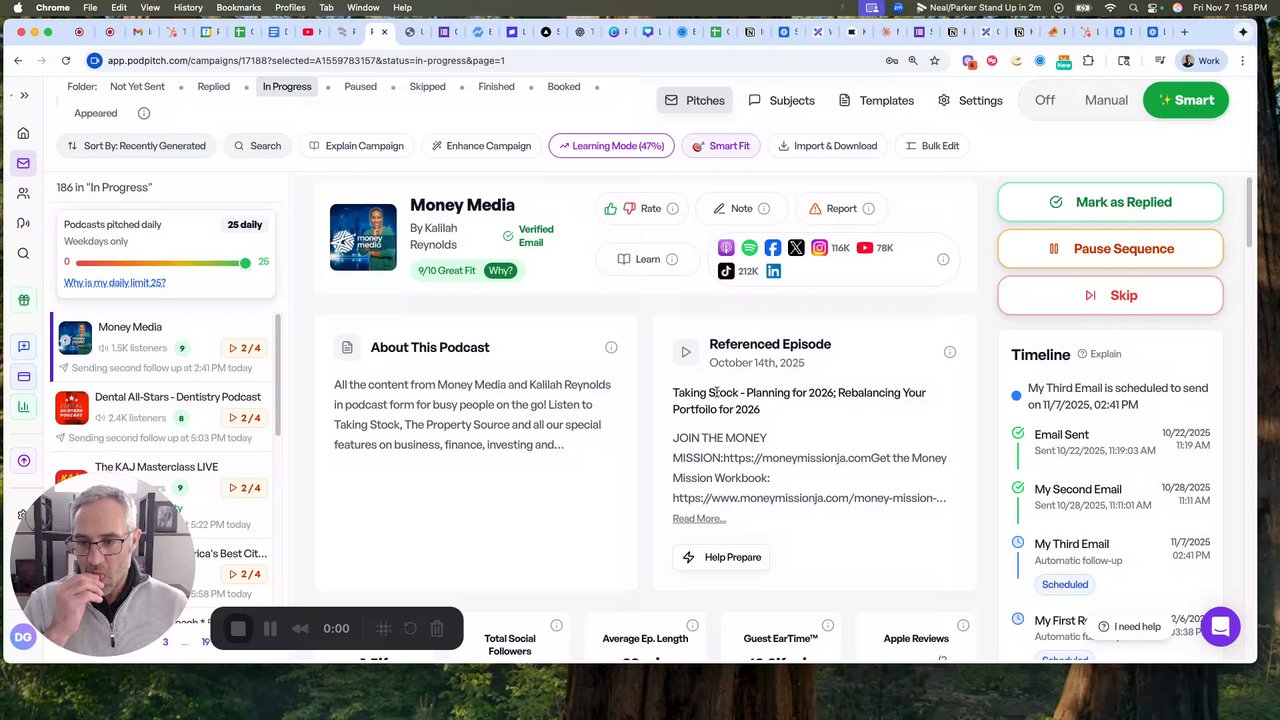Screen dimensions: 1280x720
Task: Select the Replied folder
Action: 213,87
